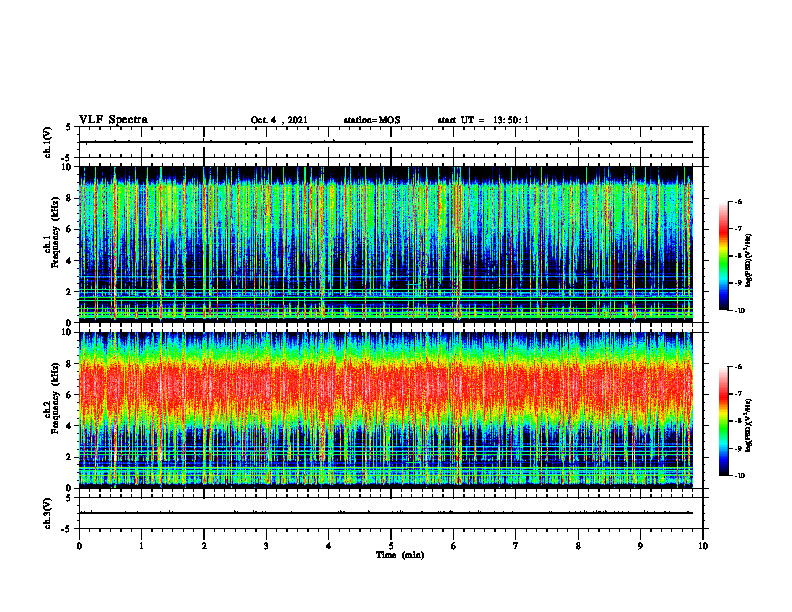Click the "ch.1(V)" waveform axis label
This screenshot has height=612, width=792.
pyautogui.click(x=47, y=142)
